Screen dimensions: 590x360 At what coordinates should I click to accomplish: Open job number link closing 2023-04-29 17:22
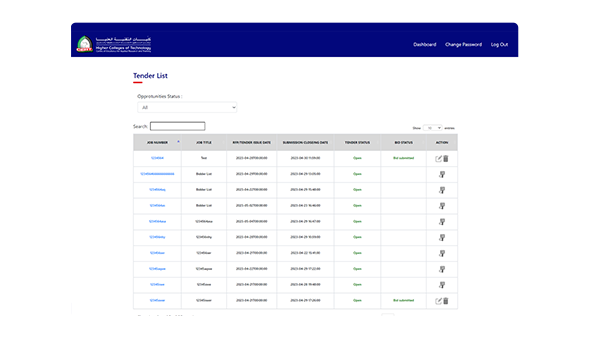click(157, 269)
